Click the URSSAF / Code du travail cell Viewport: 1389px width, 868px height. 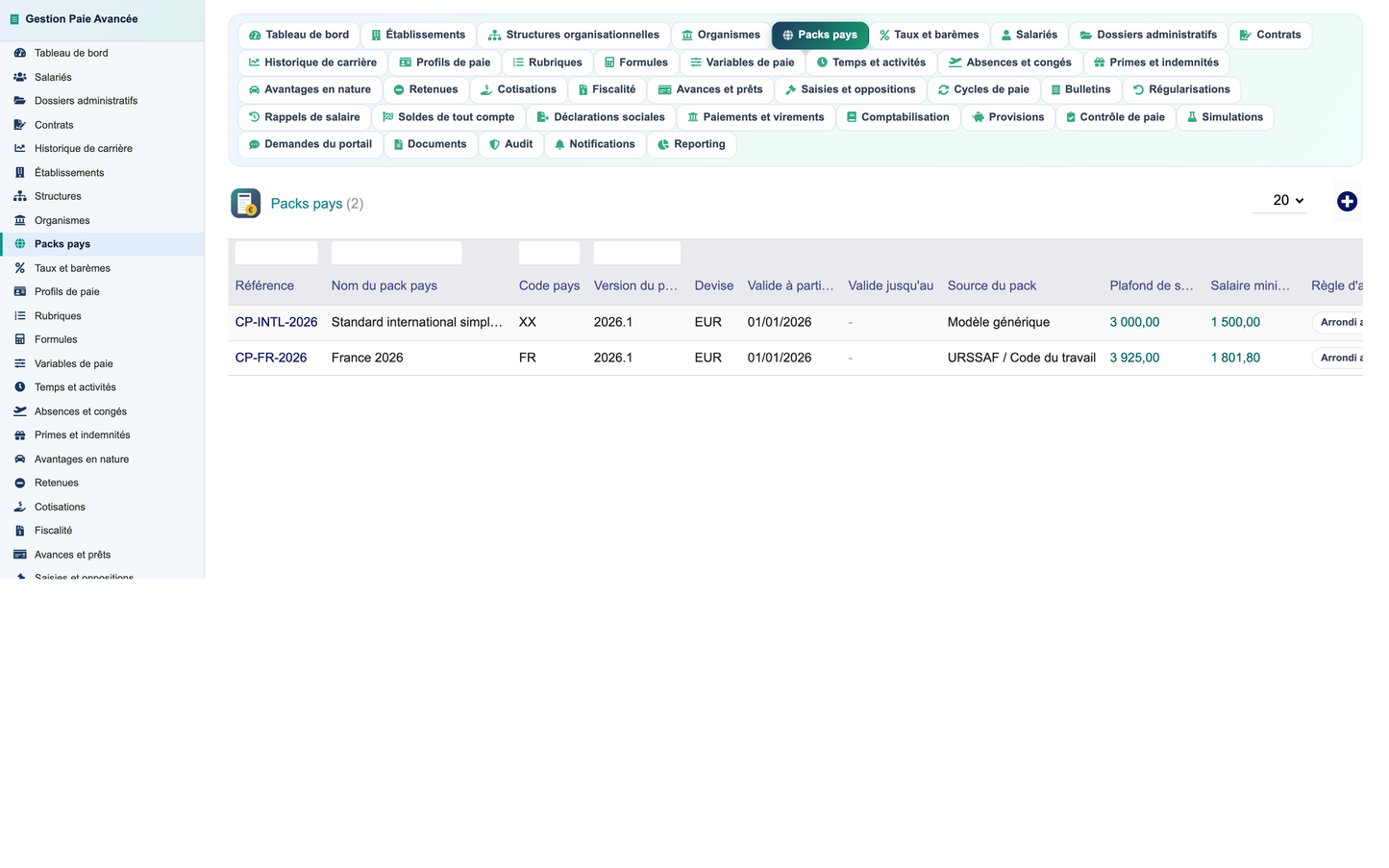pyautogui.click(x=1021, y=358)
